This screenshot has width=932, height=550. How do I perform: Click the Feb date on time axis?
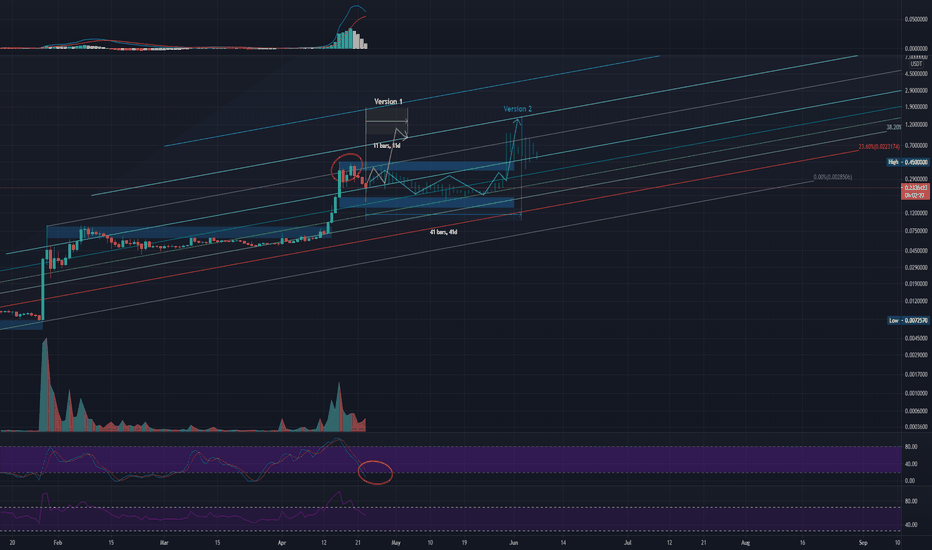click(x=58, y=542)
